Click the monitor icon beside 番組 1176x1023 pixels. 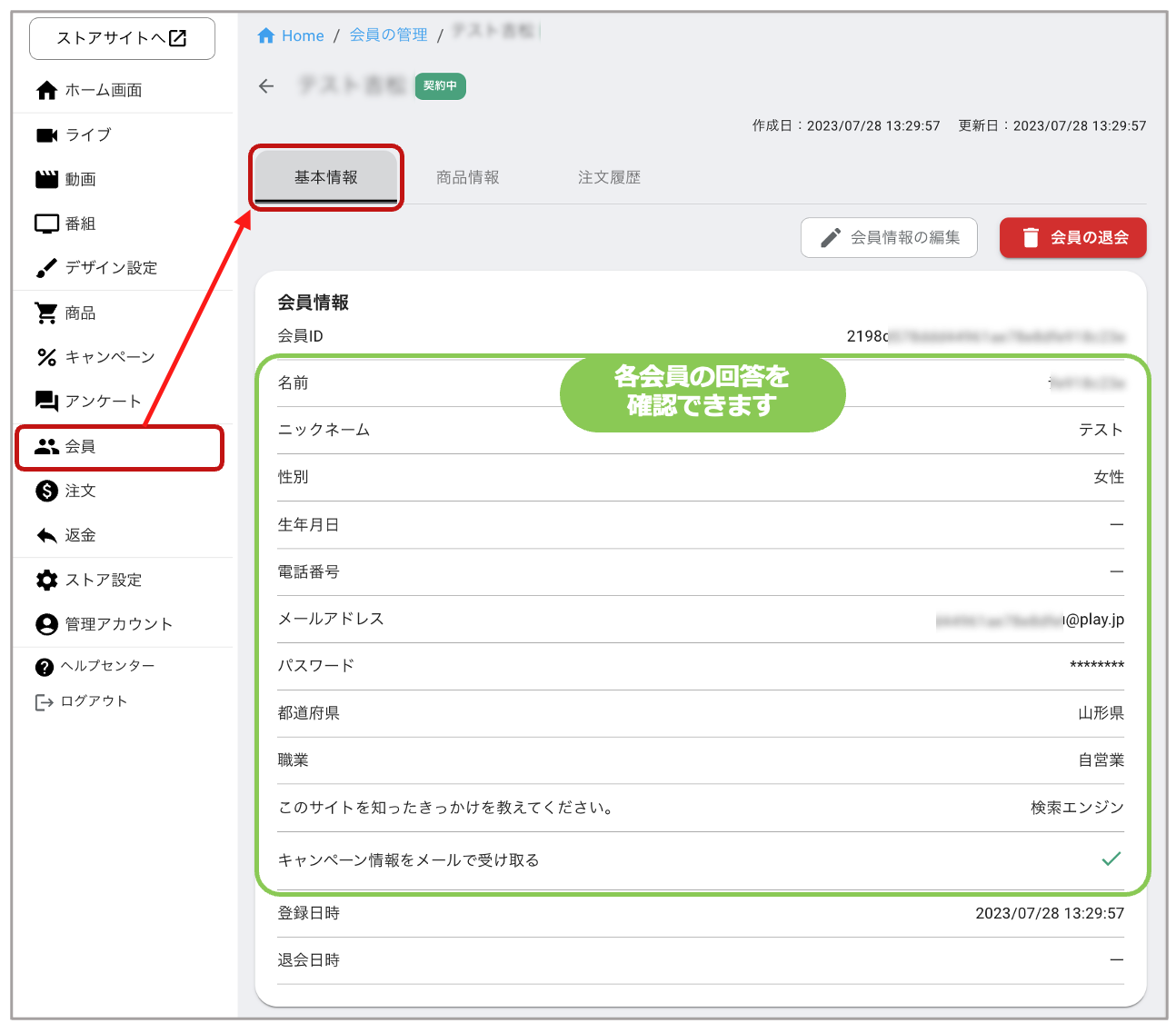(46, 223)
